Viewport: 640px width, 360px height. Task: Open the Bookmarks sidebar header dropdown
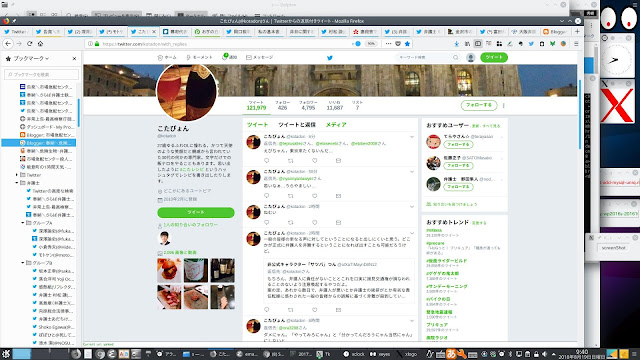click(31, 59)
